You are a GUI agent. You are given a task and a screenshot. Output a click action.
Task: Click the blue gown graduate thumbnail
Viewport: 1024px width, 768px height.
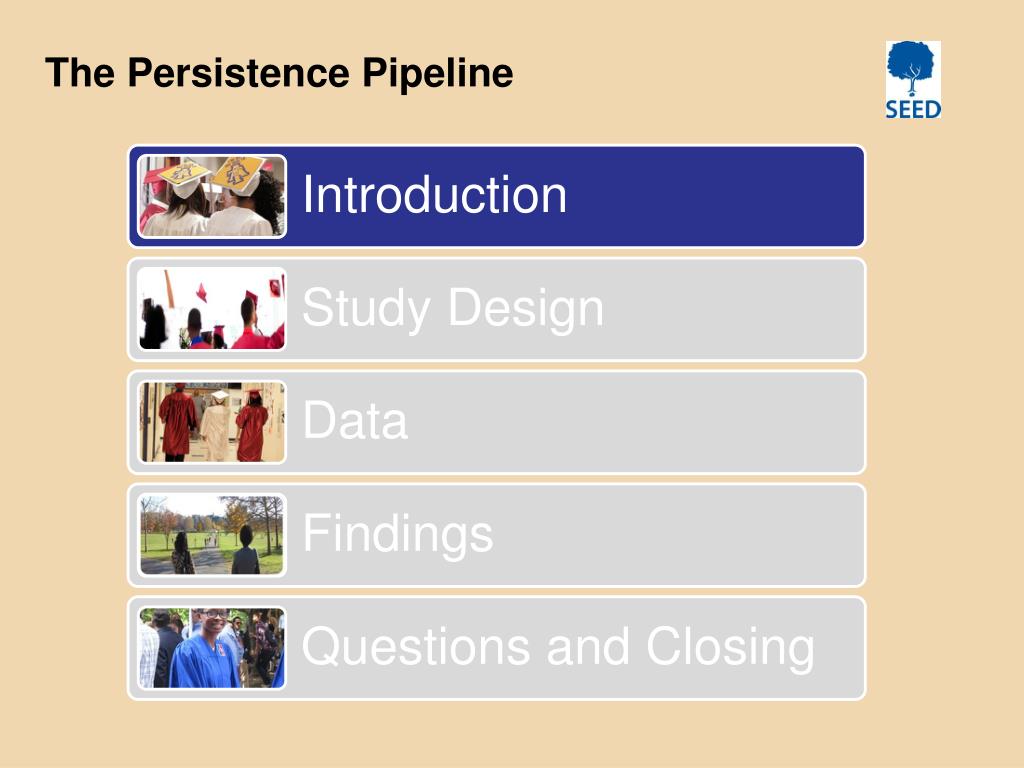coord(212,648)
